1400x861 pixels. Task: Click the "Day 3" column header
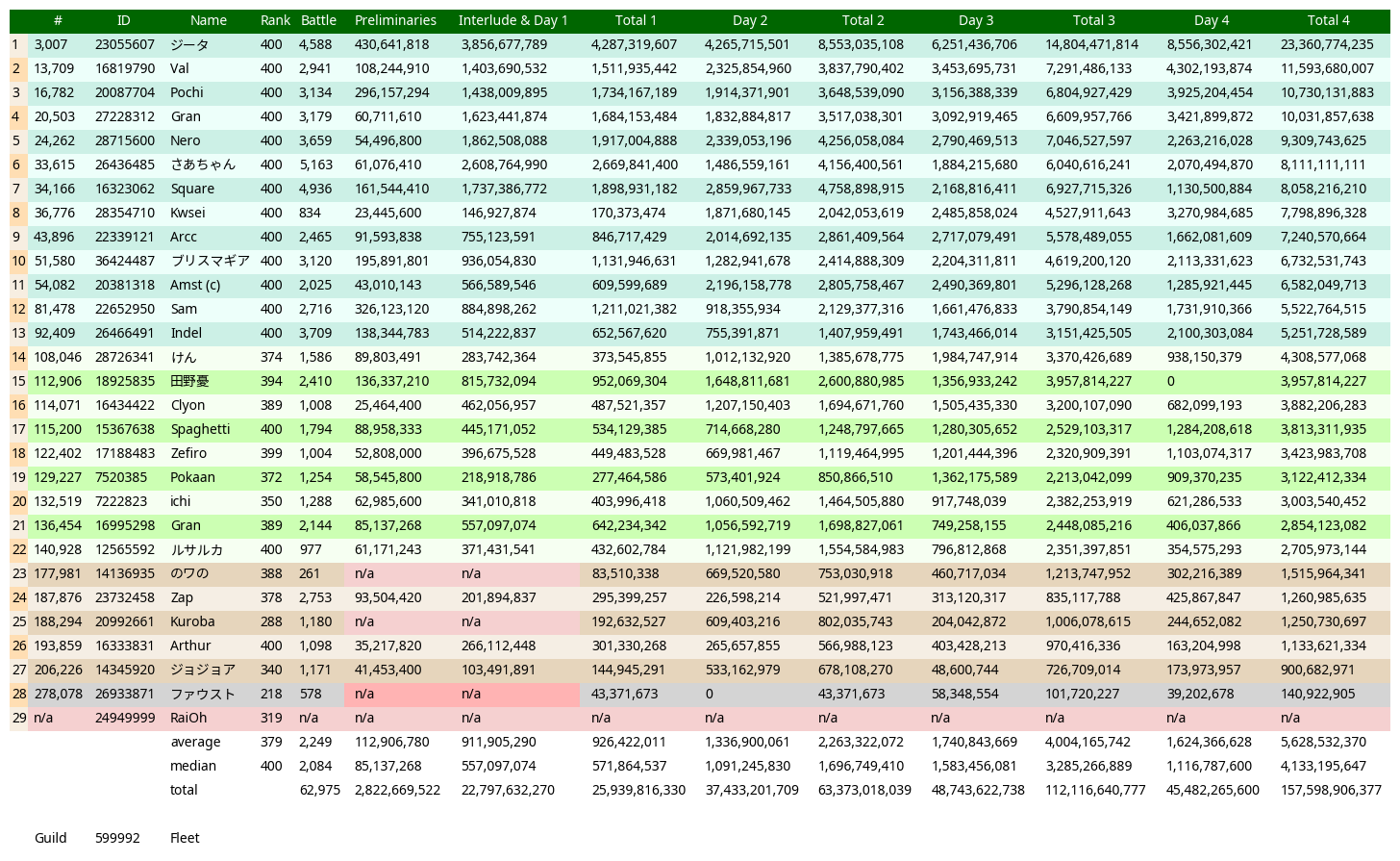(x=976, y=20)
